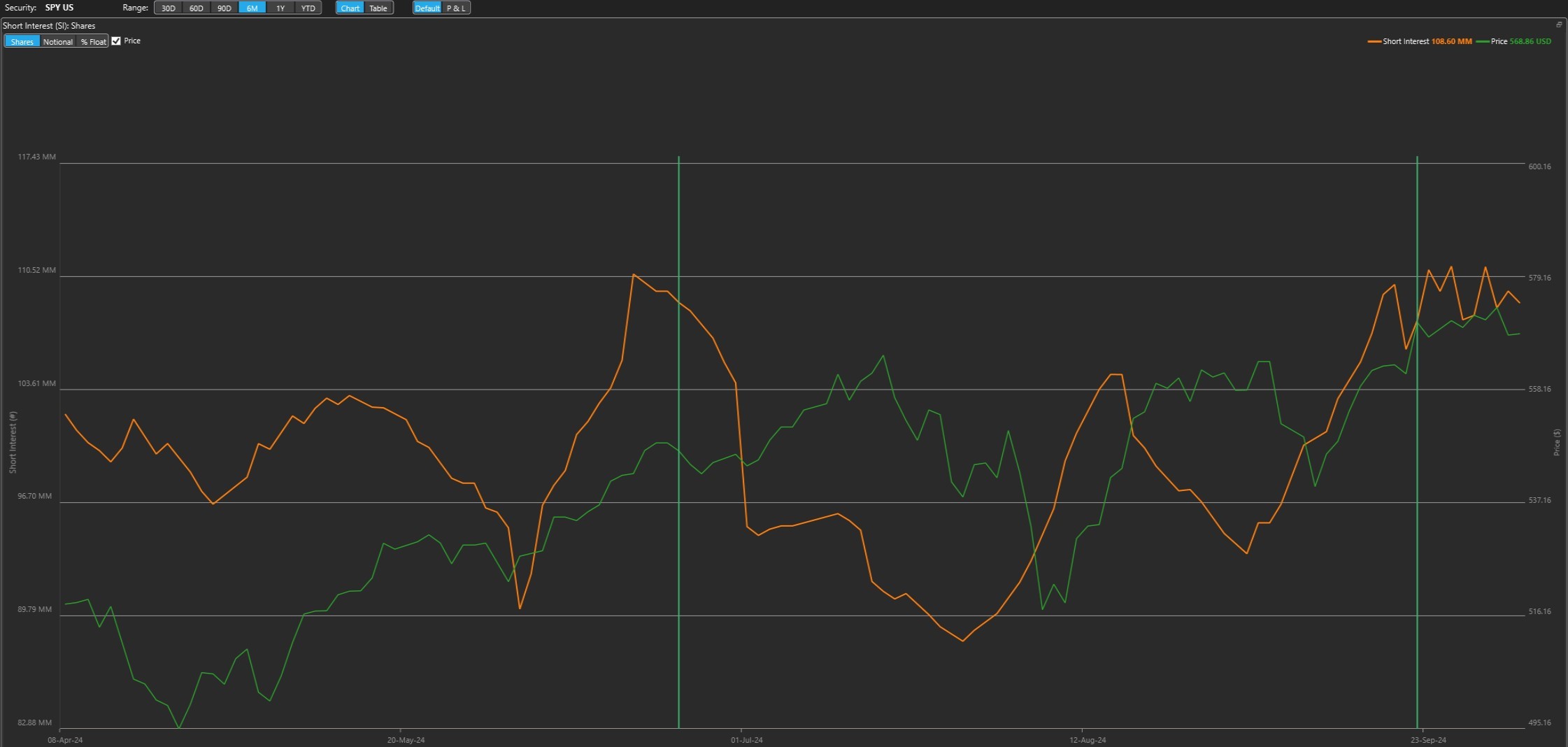Toggle the Price checkbox
The height and width of the screenshot is (747, 1568).
click(x=116, y=41)
